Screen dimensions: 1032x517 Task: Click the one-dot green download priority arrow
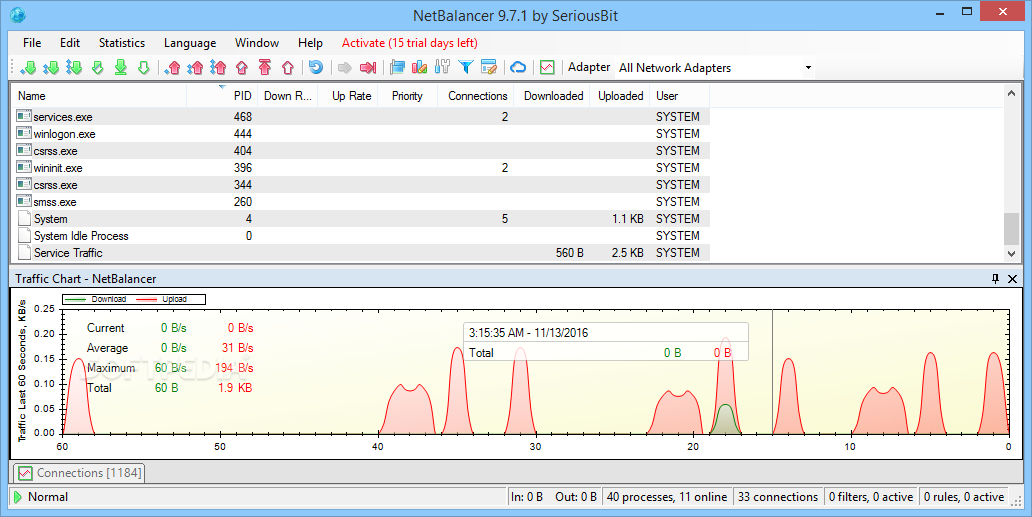pyautogui.click(x=28, y=67)
